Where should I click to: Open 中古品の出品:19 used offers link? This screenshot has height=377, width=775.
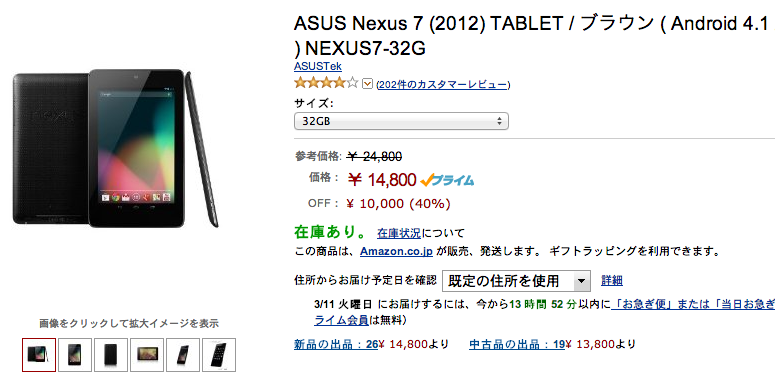pyautogui.click(x=517, y=344)
